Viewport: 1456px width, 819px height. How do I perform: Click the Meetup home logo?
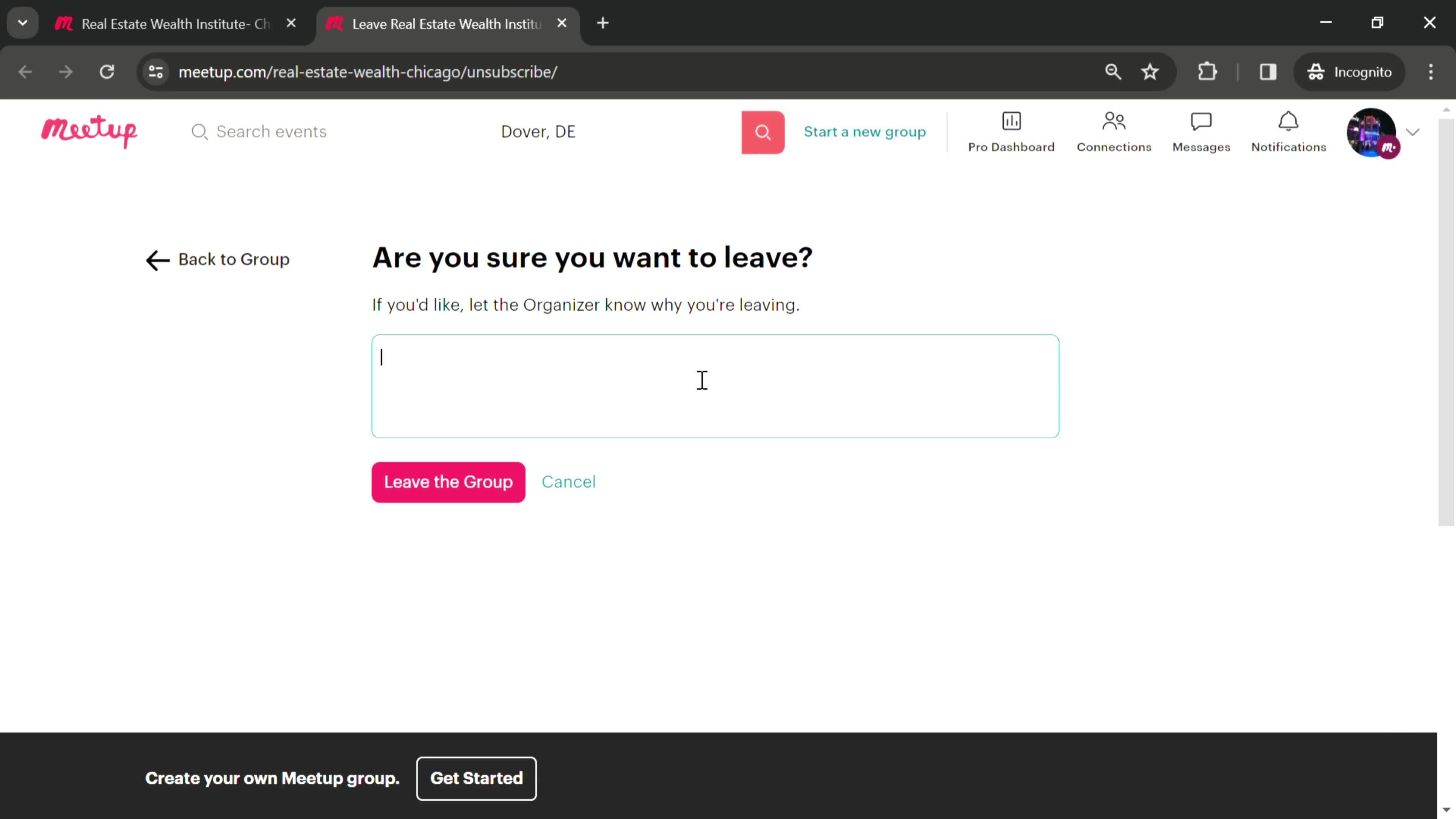click(90, 131)
